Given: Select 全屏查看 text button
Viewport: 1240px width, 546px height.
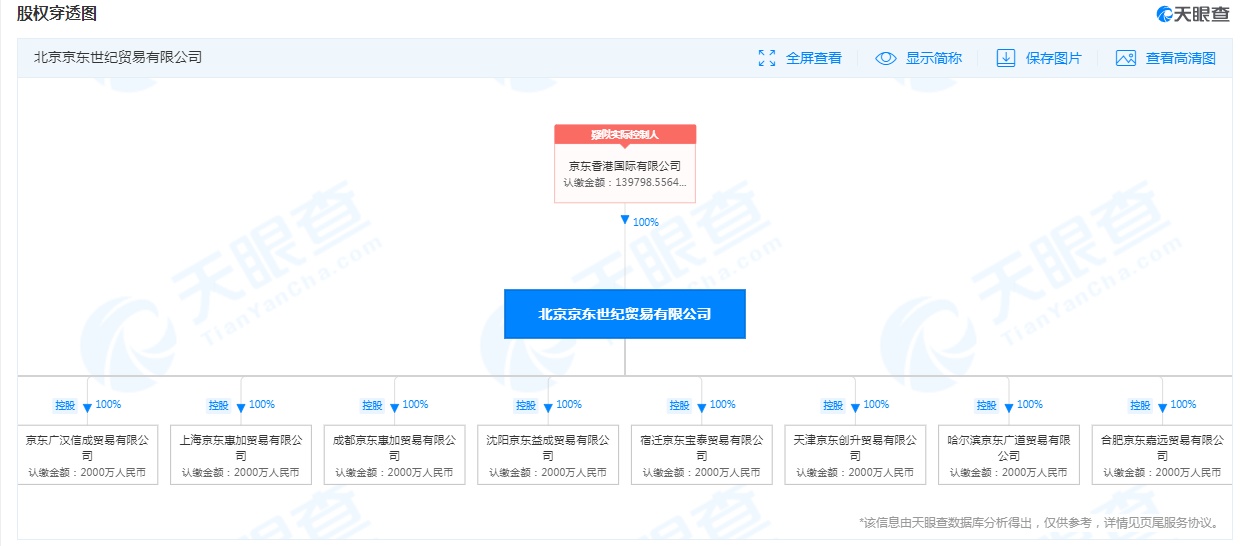Looking at the screenshot, I should 814,58.
